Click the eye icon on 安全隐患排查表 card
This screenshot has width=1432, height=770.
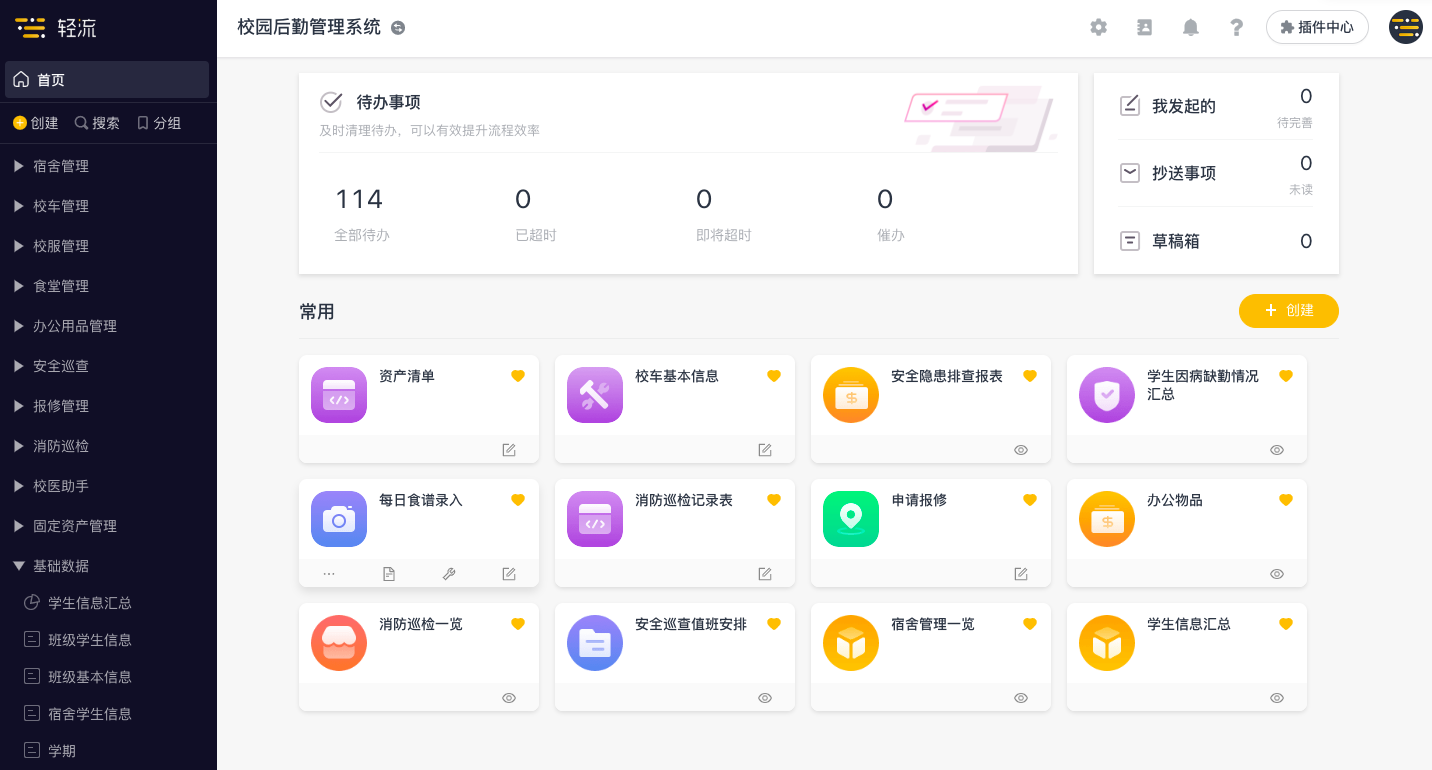(1021, 450)
